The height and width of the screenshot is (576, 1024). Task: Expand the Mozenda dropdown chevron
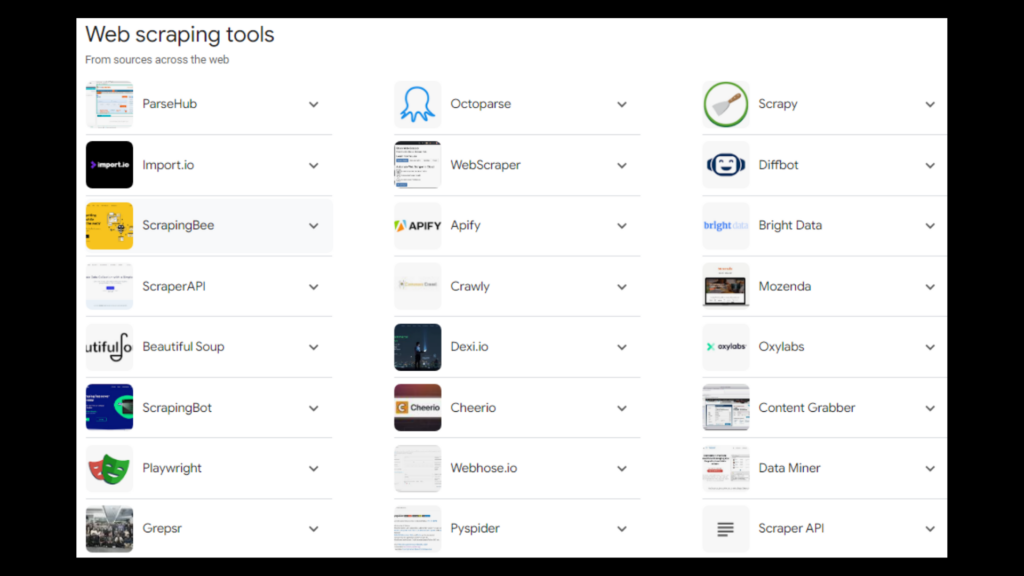930,286
